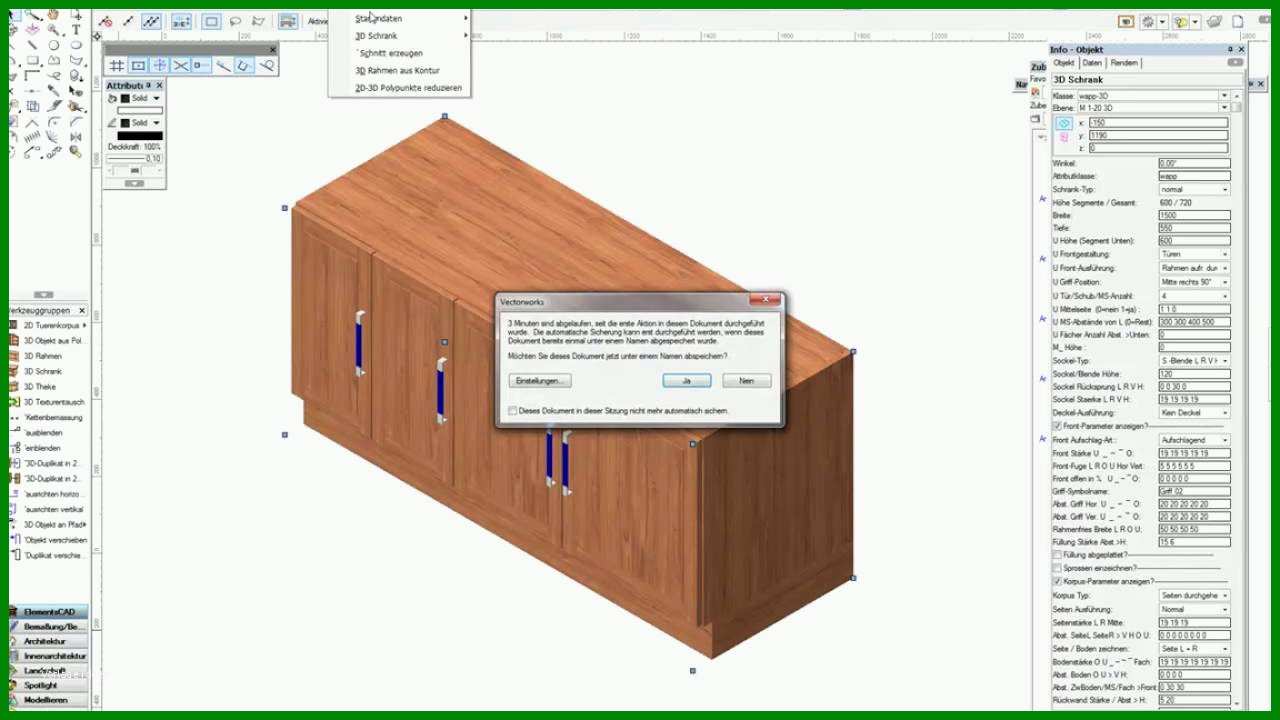The height and width of the screenshot is (720, 1280).
Task: Toggle 'Sprossen einzeichnen?' checkbox
Action: (1057, 567)
